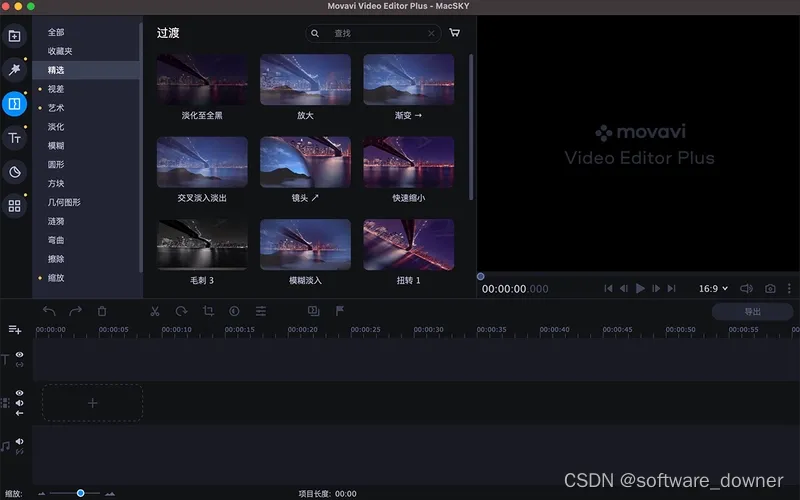Select the transitions tab icon

point(14,104)
